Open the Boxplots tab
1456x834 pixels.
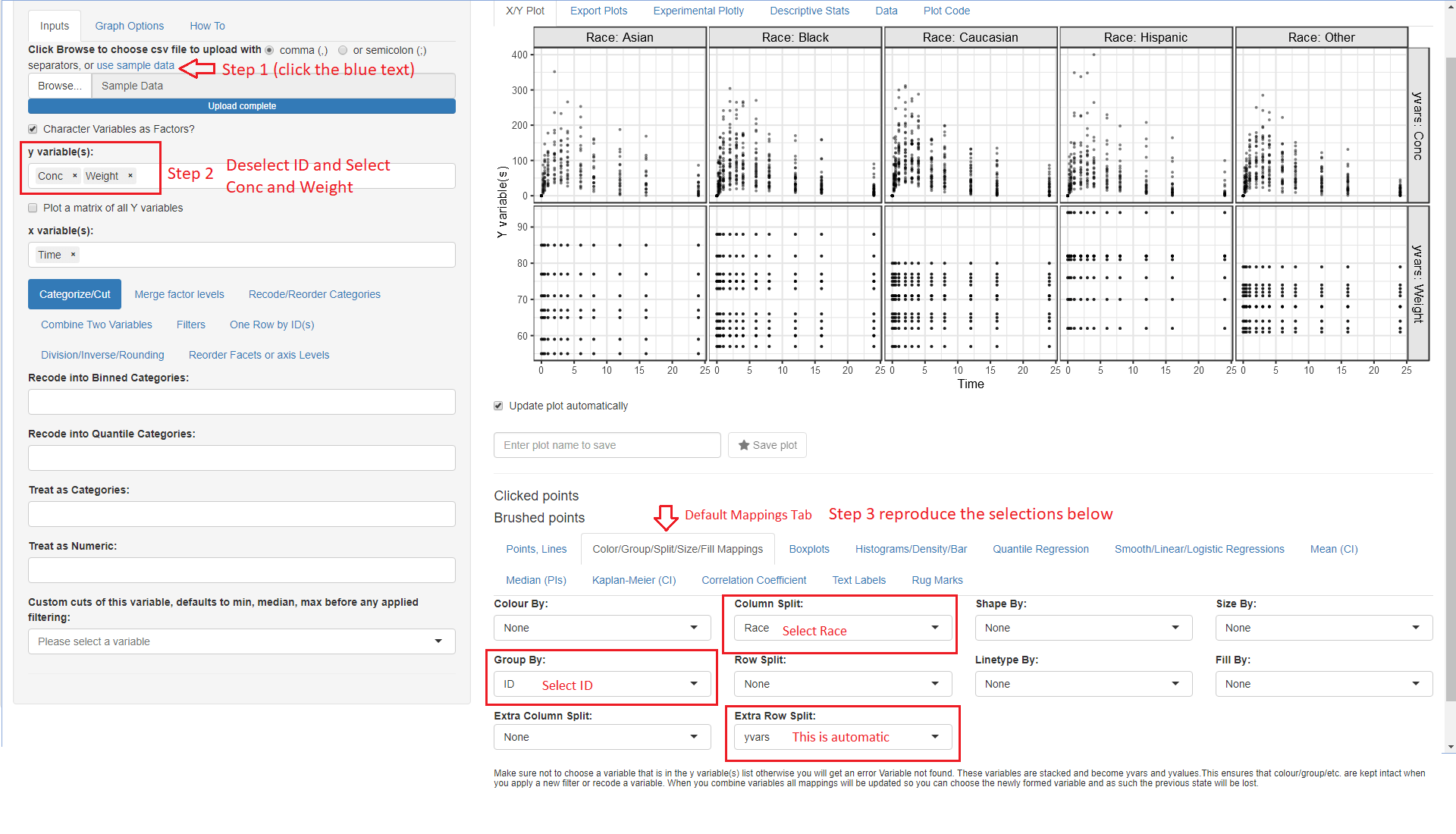(x=808, y=549)
